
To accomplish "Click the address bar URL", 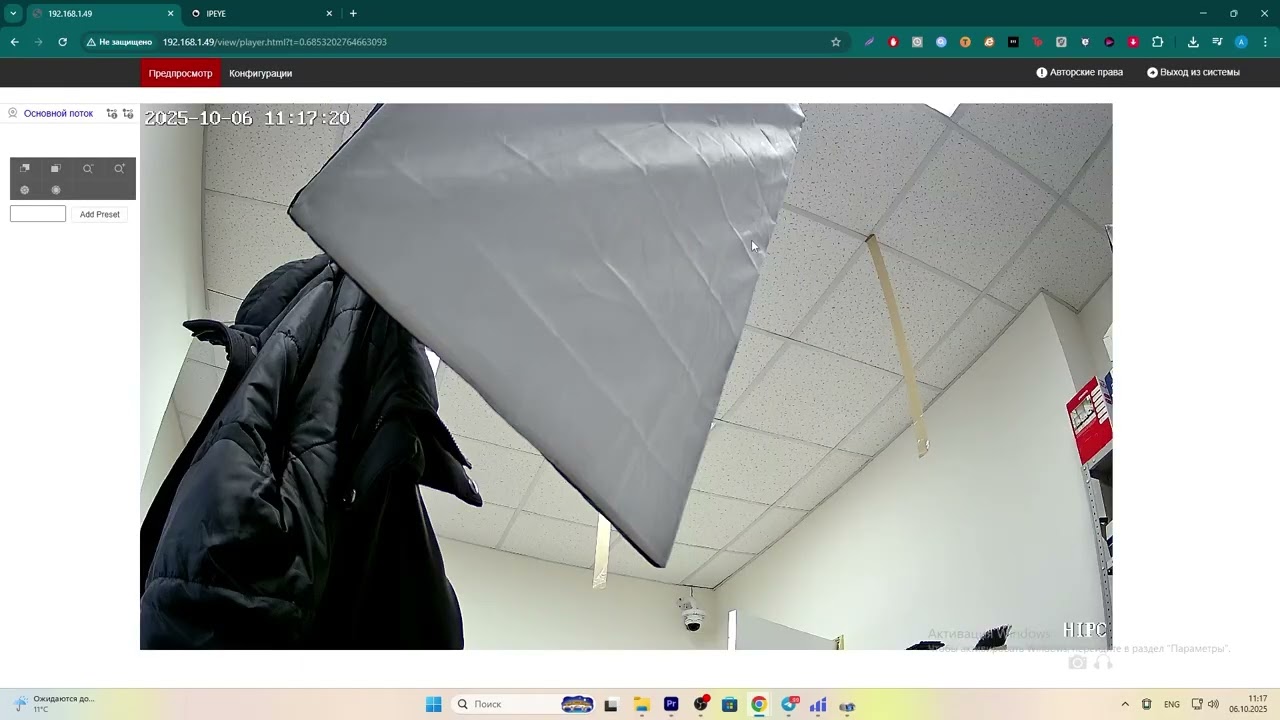I will click(x=275, y=42).
